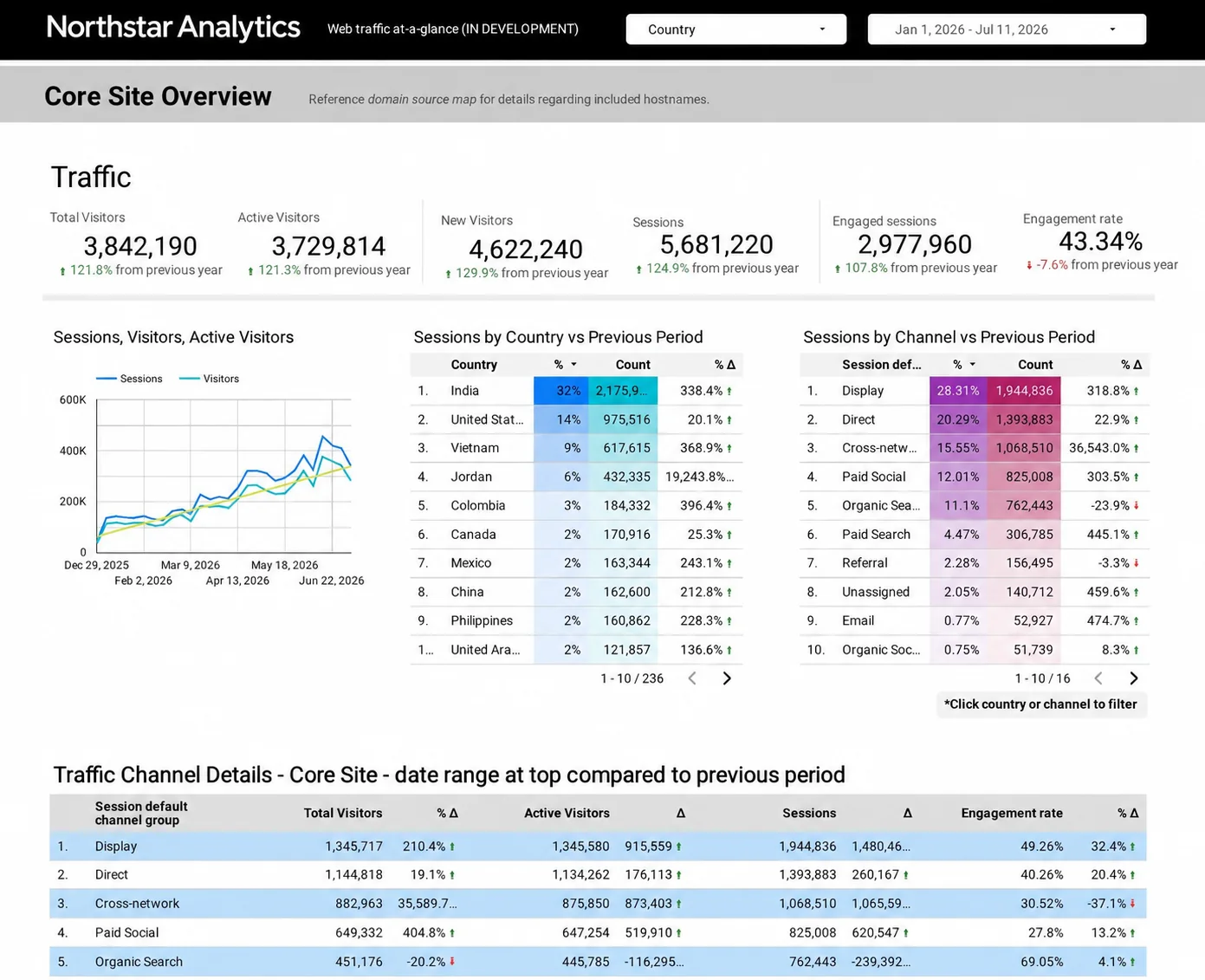Click the Session def... column header

point(882,365)
